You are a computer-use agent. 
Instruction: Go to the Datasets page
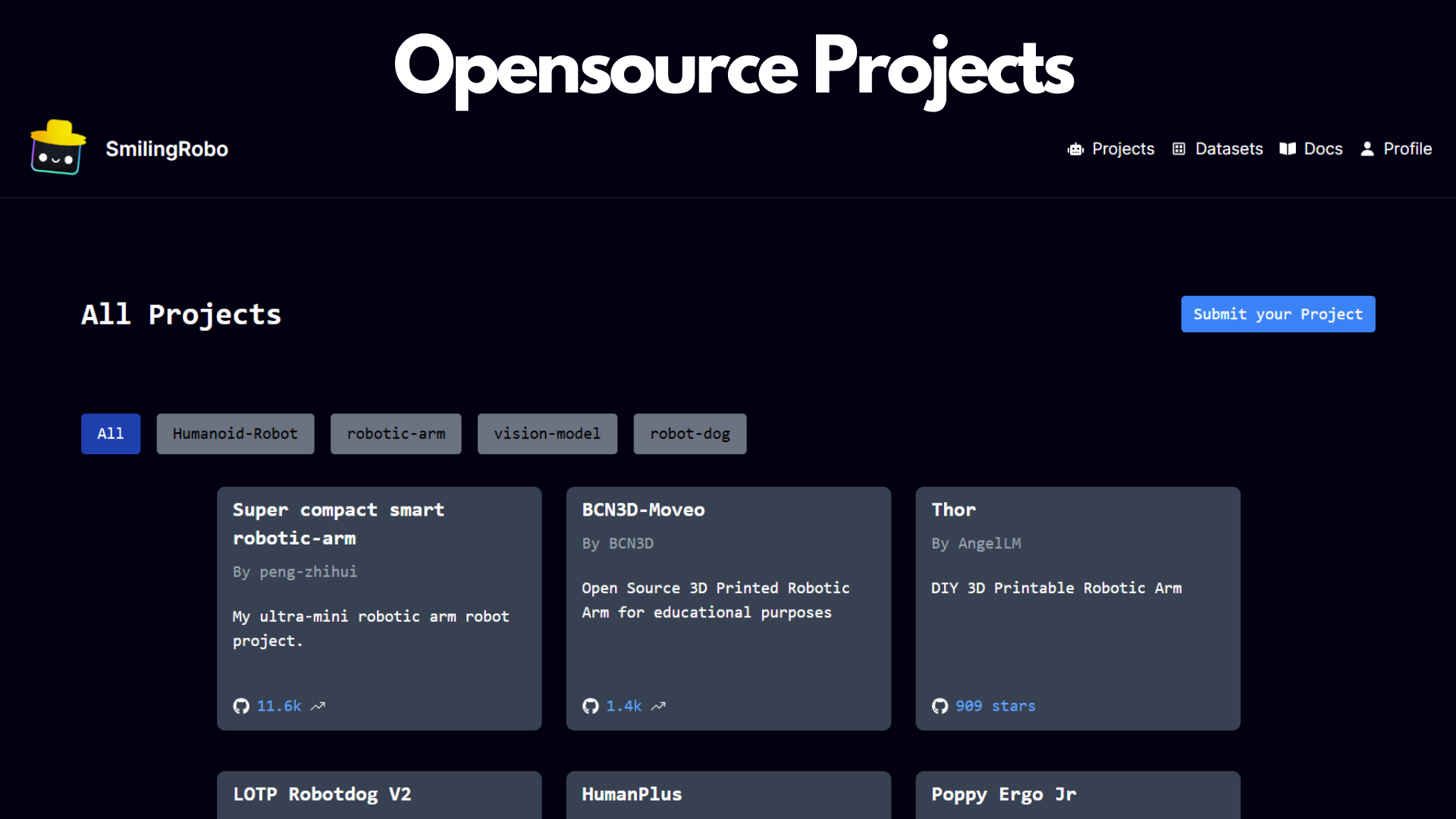click(x=1229, y=149)
